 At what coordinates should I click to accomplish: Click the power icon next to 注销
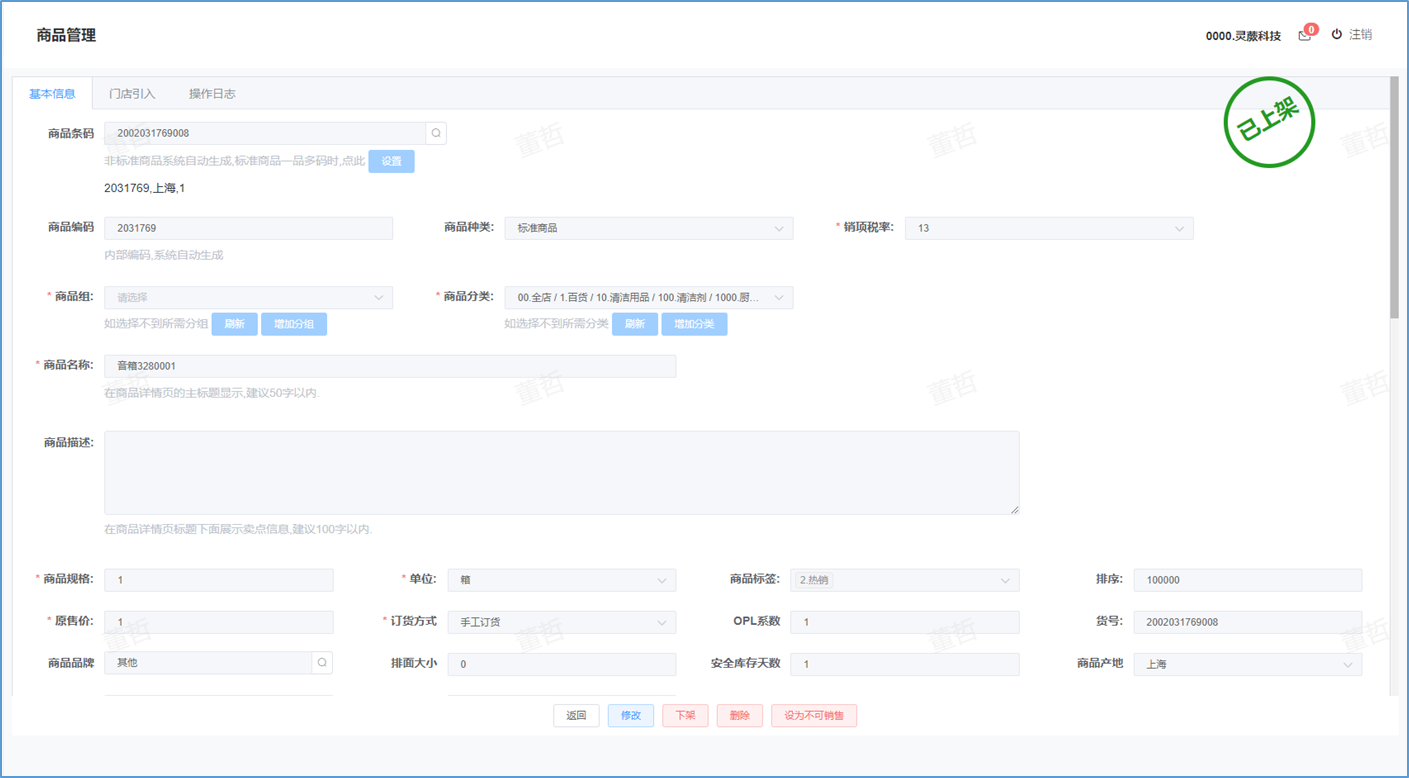(x=1337, y=34)
